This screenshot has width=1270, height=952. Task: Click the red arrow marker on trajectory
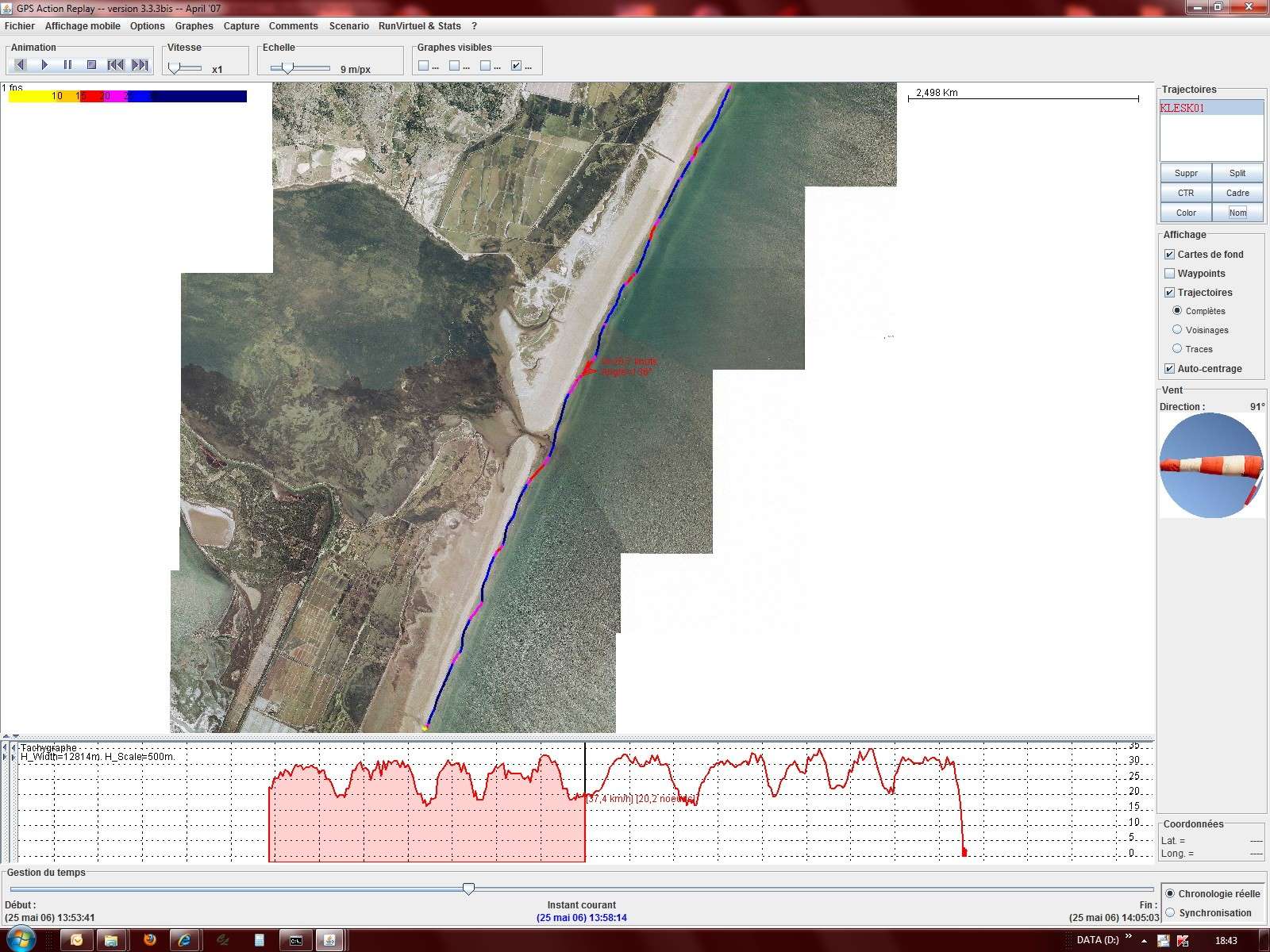(x=588, y=368)
